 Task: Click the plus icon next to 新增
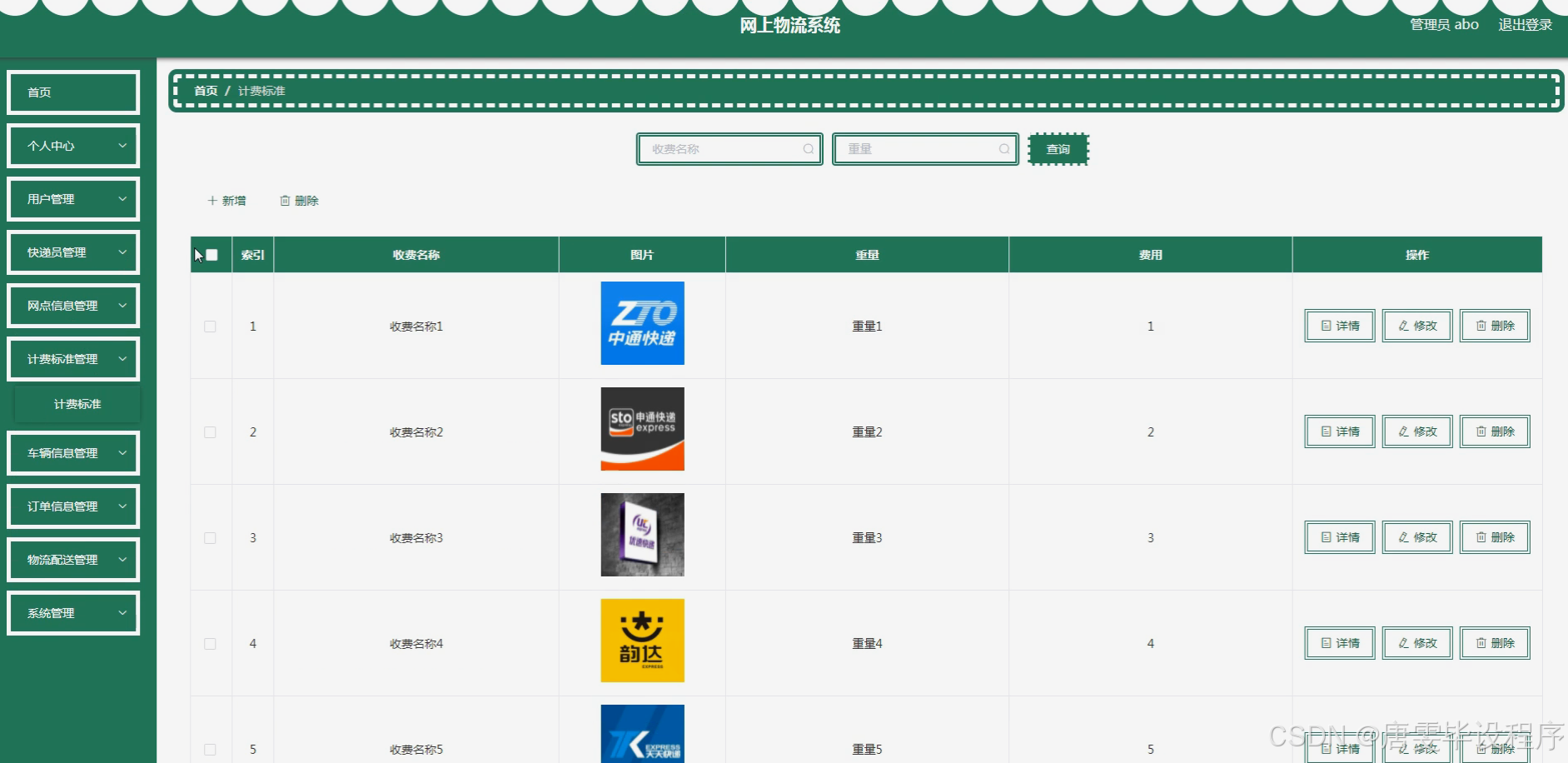pos(212,201)
